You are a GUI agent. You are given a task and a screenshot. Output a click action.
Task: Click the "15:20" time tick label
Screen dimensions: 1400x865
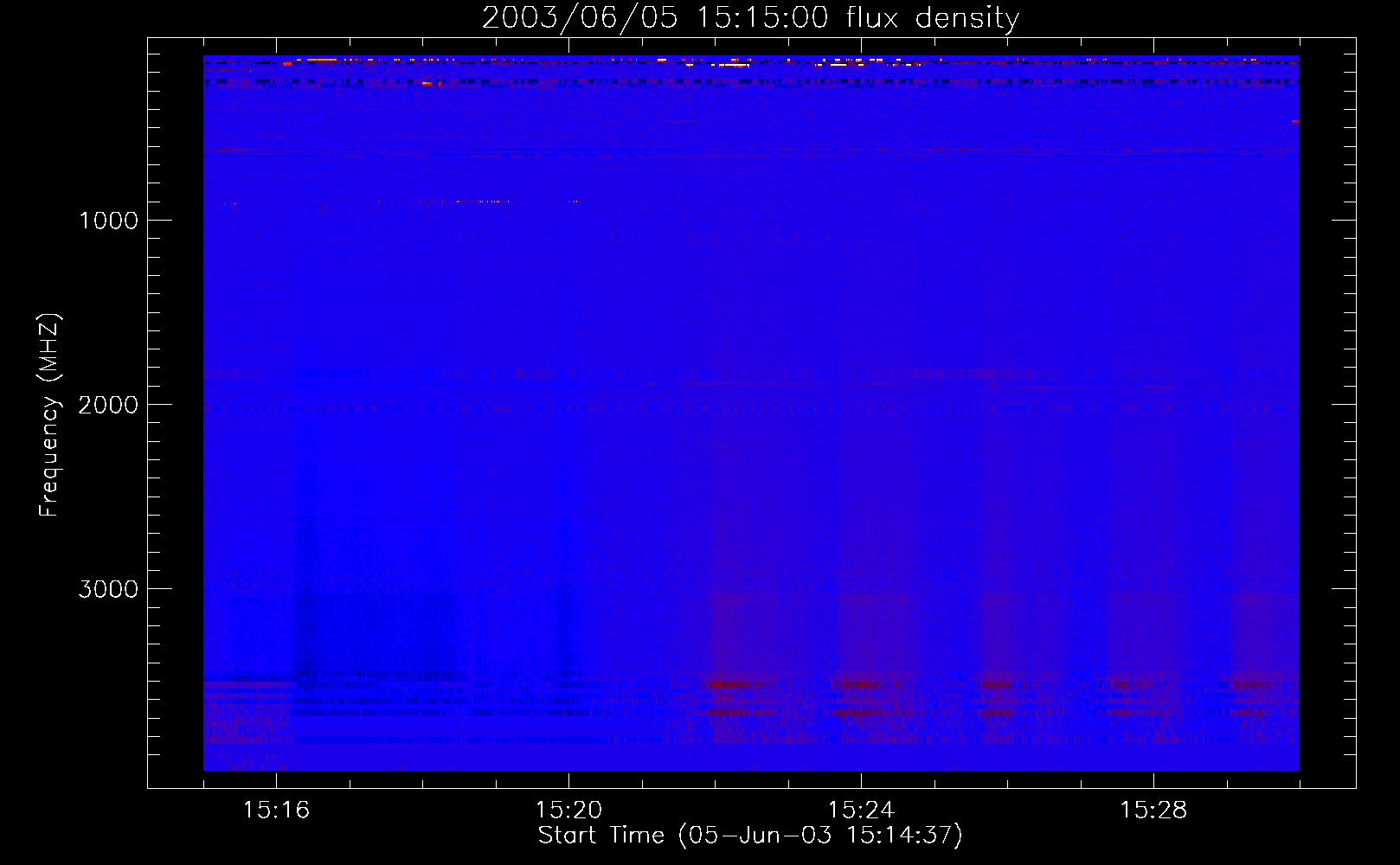click(568, 810)
